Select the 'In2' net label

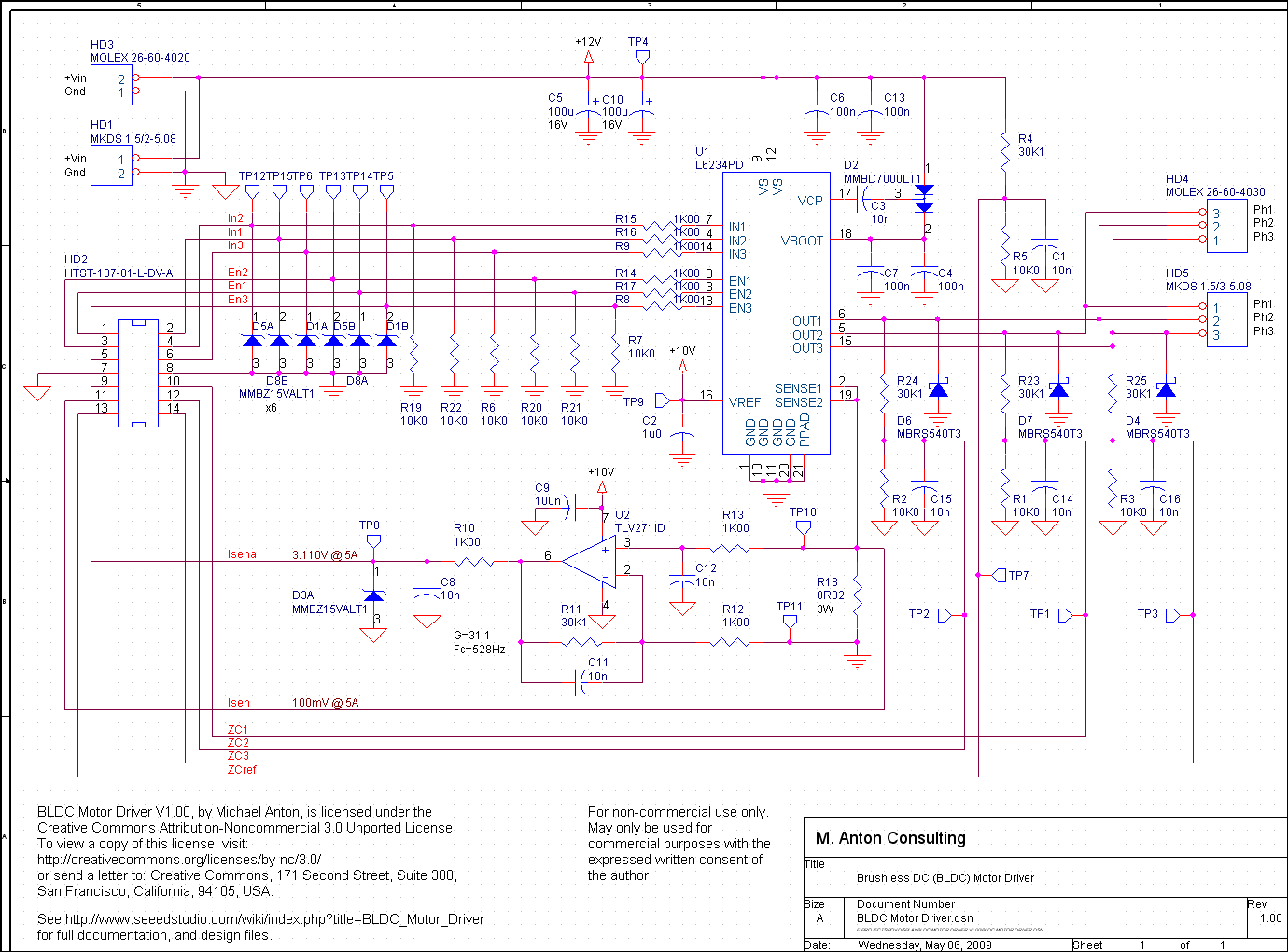(235, 218)
